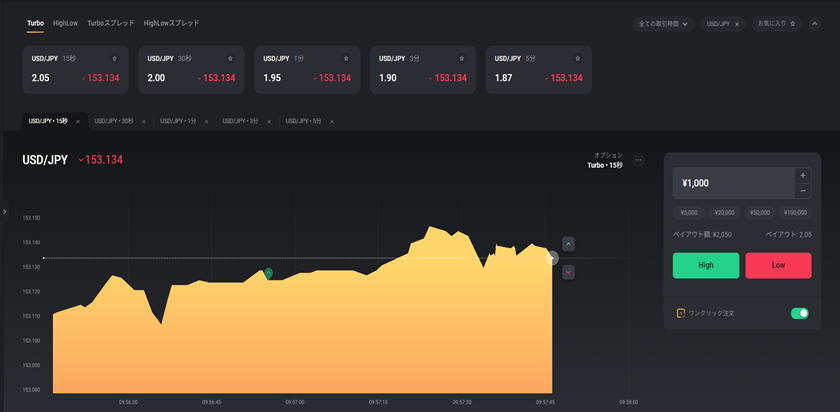The width and height of the screenshot is (840, 412).
Task: Remove the USD/JPY filter chip
Action: tap(738, 23)
